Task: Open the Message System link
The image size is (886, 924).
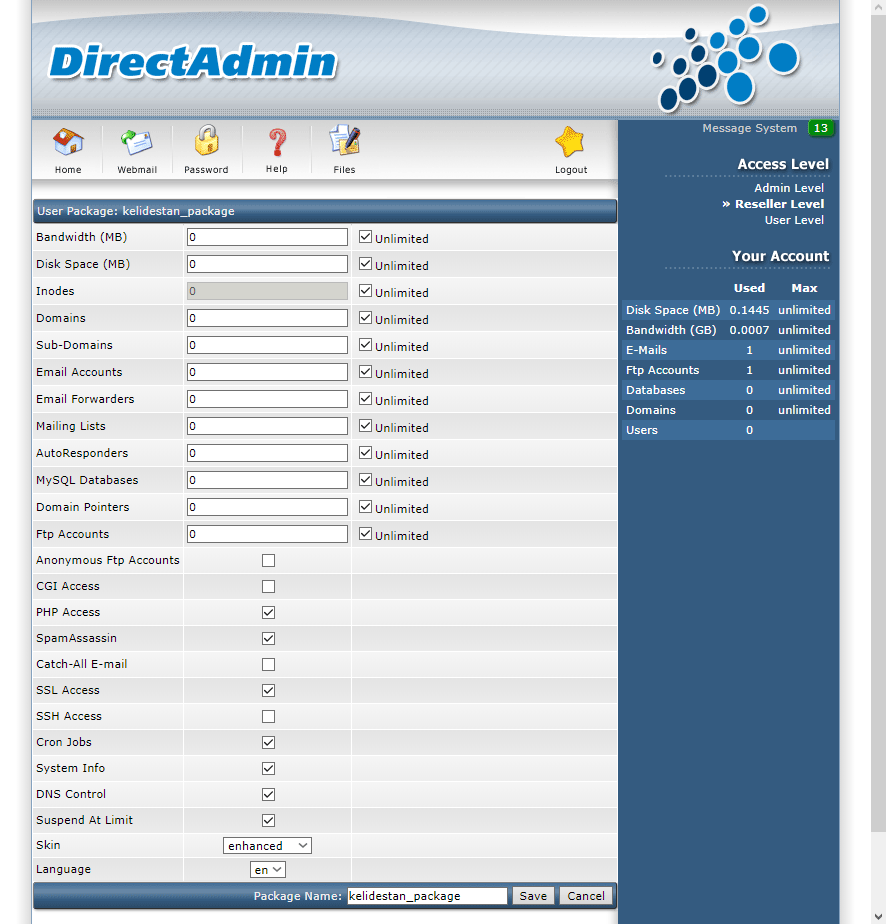Action: 749,128
